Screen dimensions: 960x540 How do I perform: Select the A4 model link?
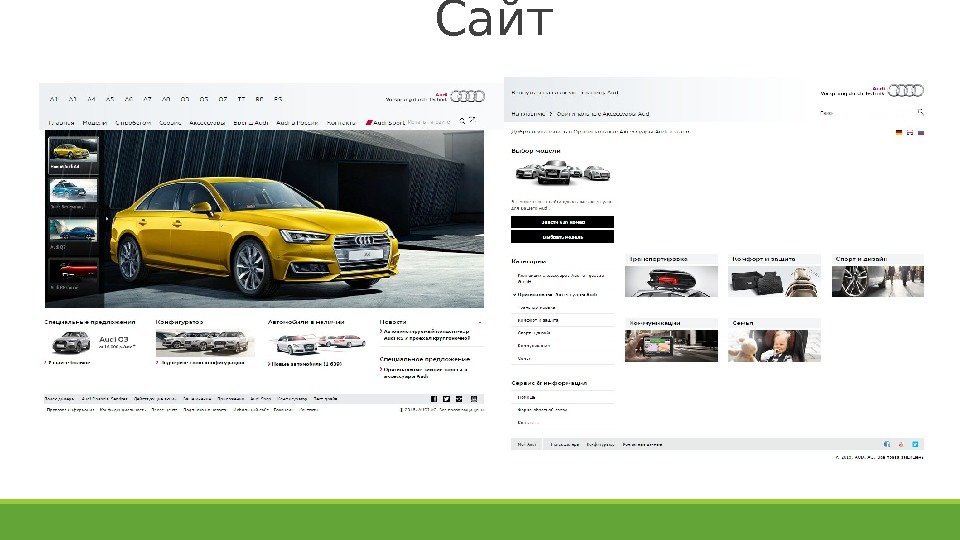[91, 99]
